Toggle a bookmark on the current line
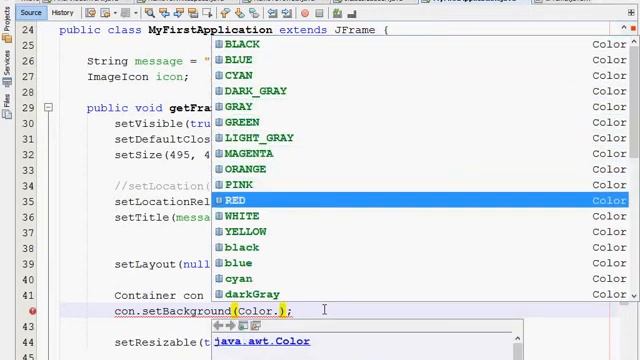This screenshot has height=360, width=640. [254, 13]
